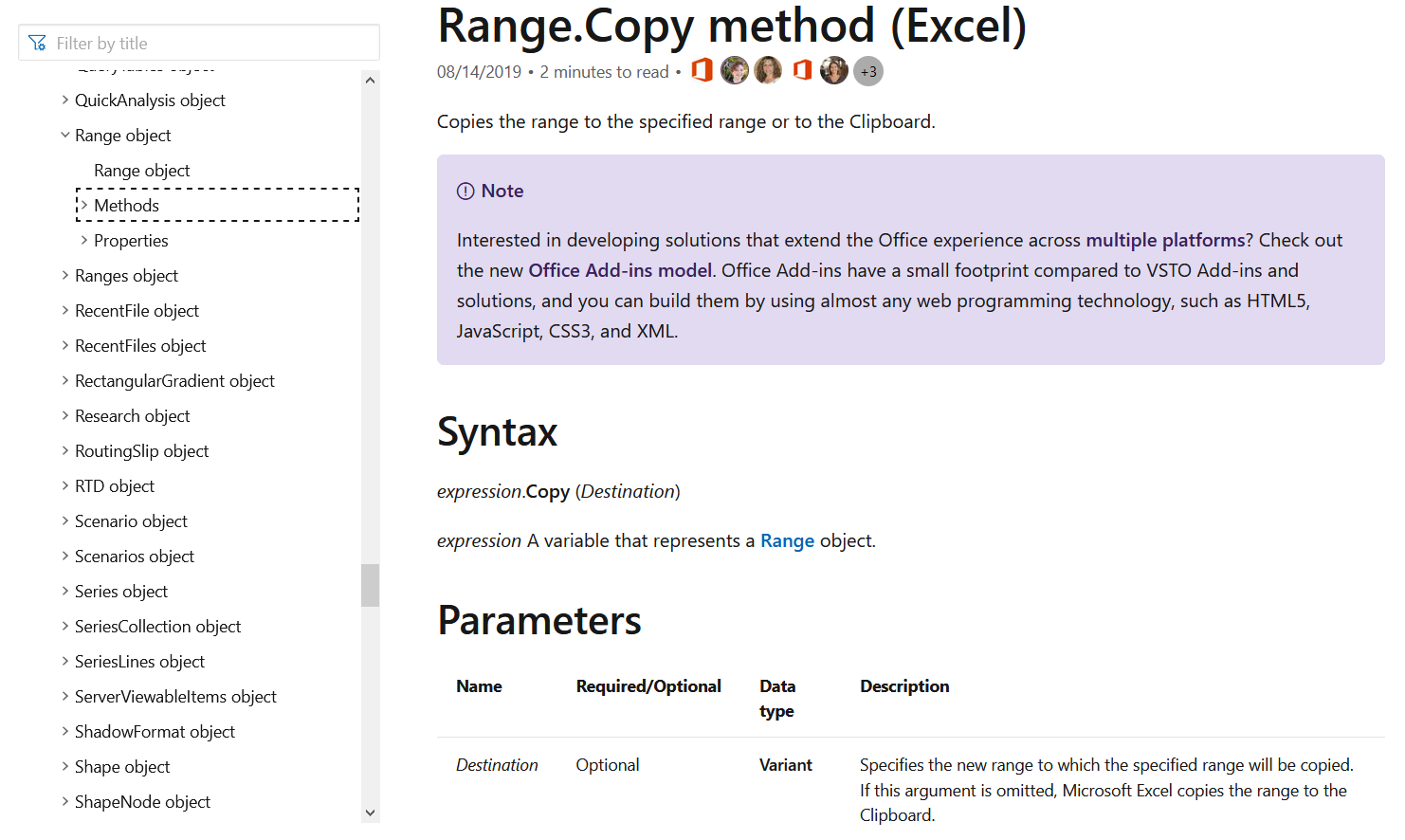Open the Scenario object entry
The height and width of the screenshot is (840, 1405).
coord(131,521)
